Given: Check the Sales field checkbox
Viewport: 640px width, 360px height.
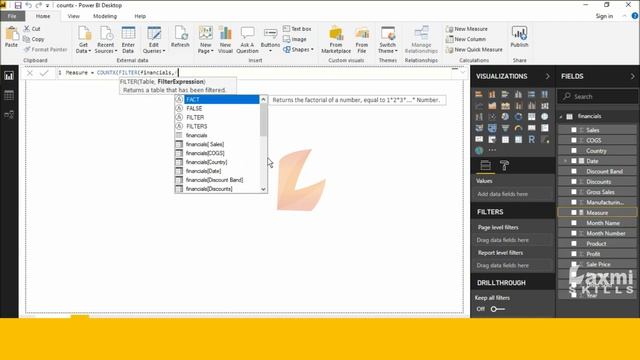Looking at the screenshot, I should [574, 130].
